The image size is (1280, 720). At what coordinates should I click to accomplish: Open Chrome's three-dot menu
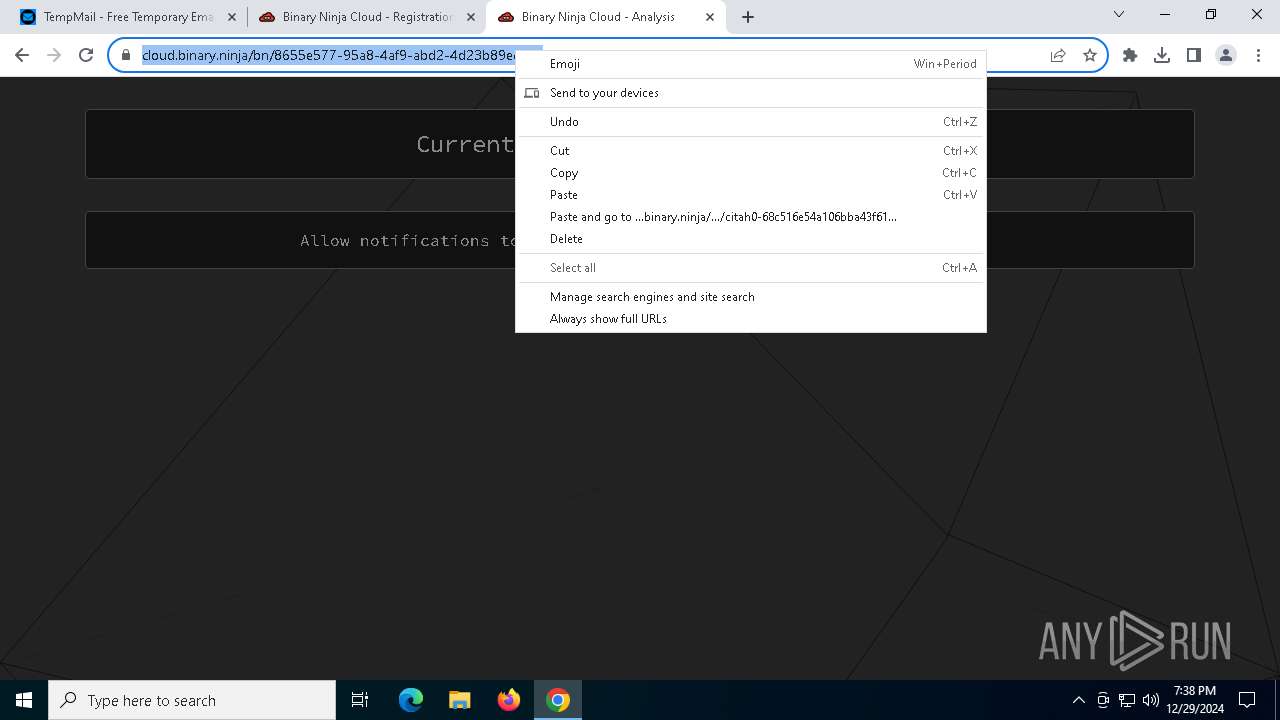pyautogui.click(x=1258, y=56)
